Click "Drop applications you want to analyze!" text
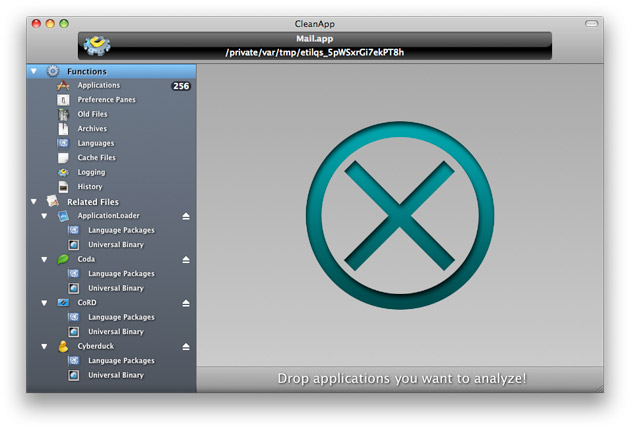Screen dimensions: 630x429 click(x=402, y=378)
